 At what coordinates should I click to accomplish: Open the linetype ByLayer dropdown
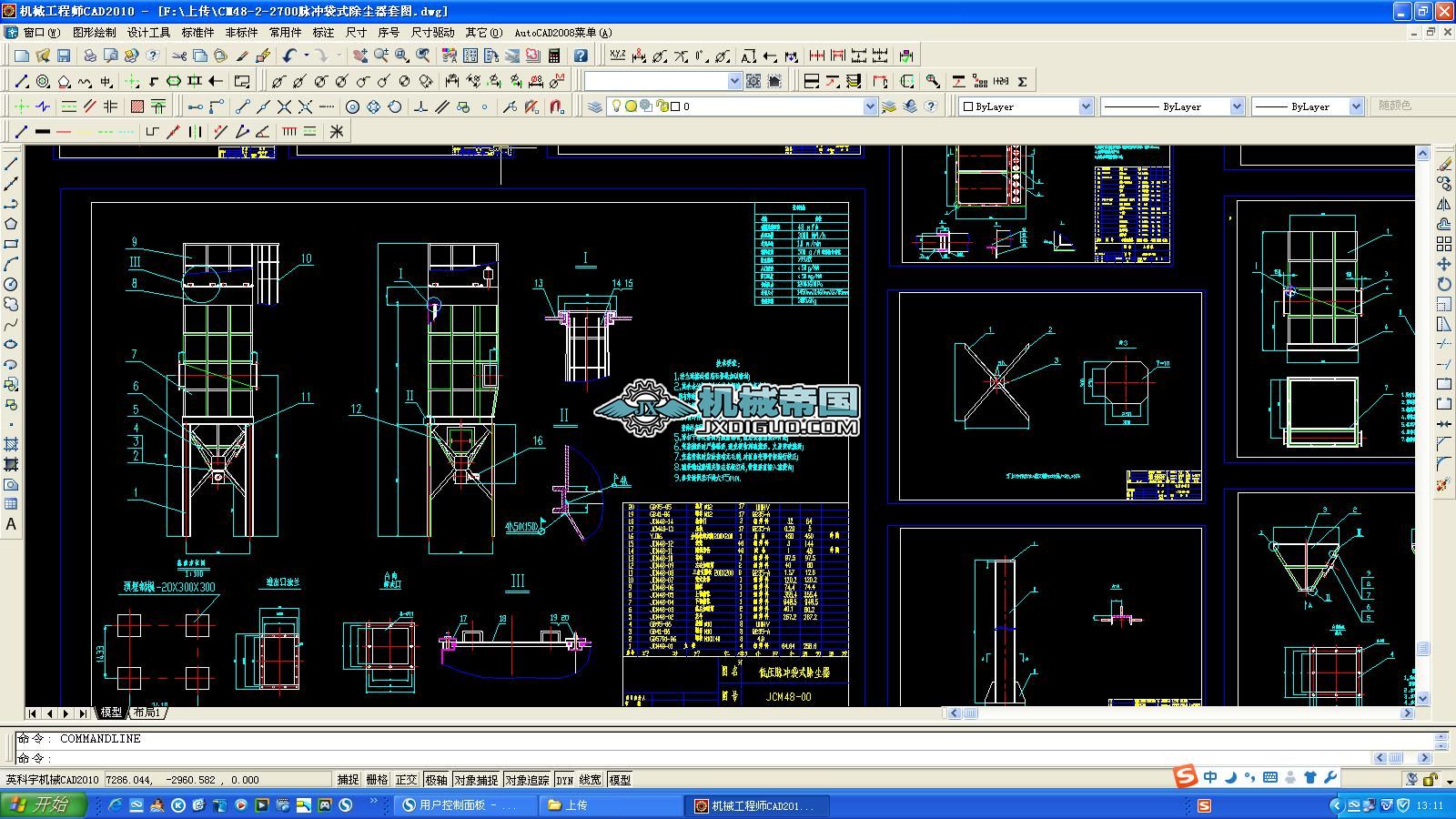pyautogui.click(x=1239, y=106)
